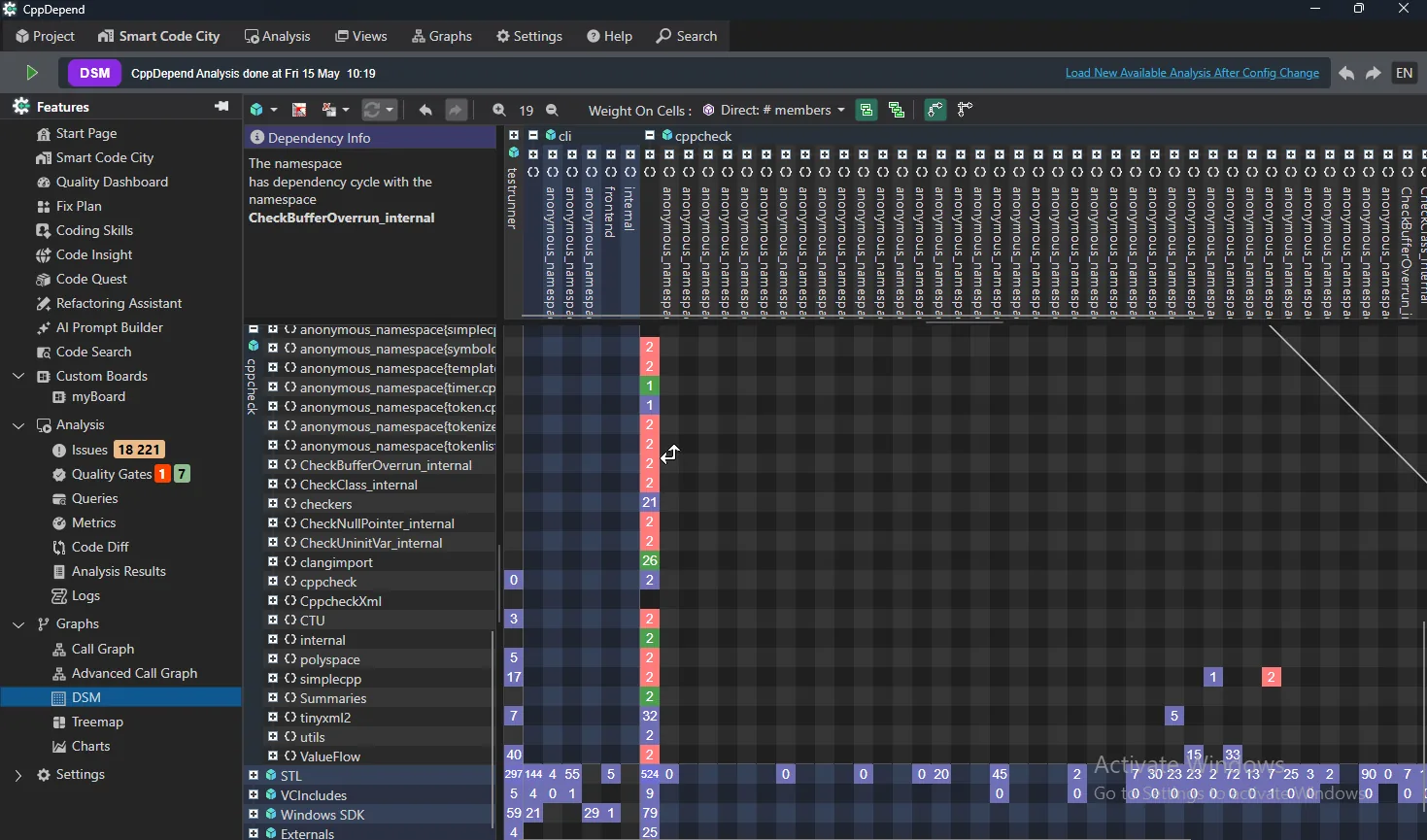The height and width of the screenshot is (840, 1427).
Task: Open the Analysis menu
Action: point(278,36)
